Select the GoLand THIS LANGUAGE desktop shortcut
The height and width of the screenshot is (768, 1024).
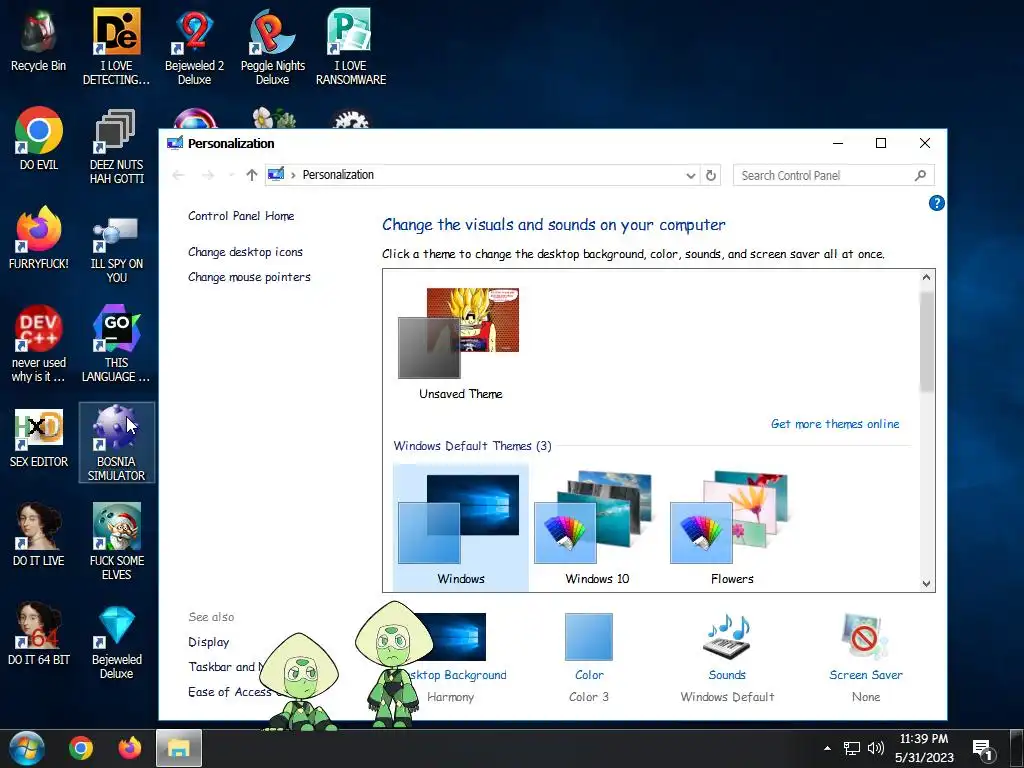[116, 343]
